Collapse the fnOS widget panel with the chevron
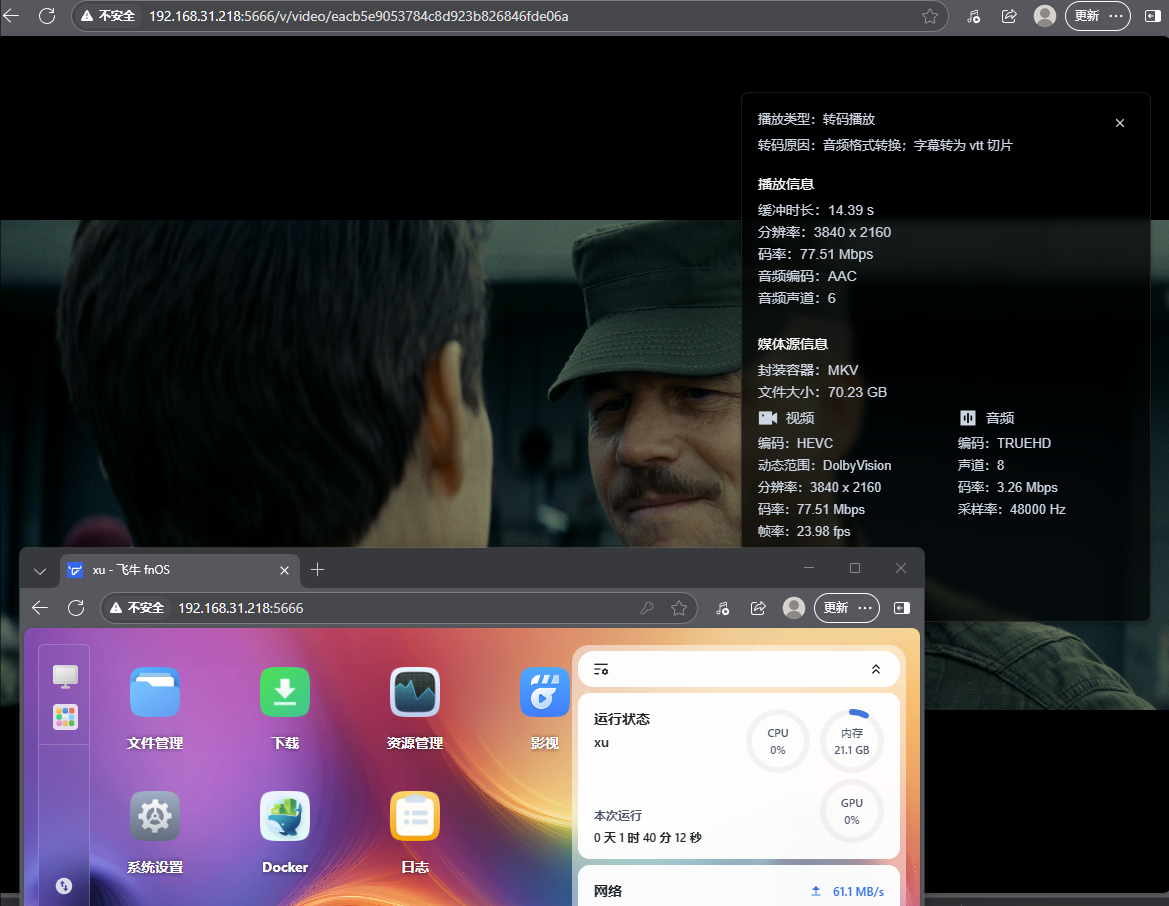This screenshot has width=1169, height=906. click(x=876, y=670)
